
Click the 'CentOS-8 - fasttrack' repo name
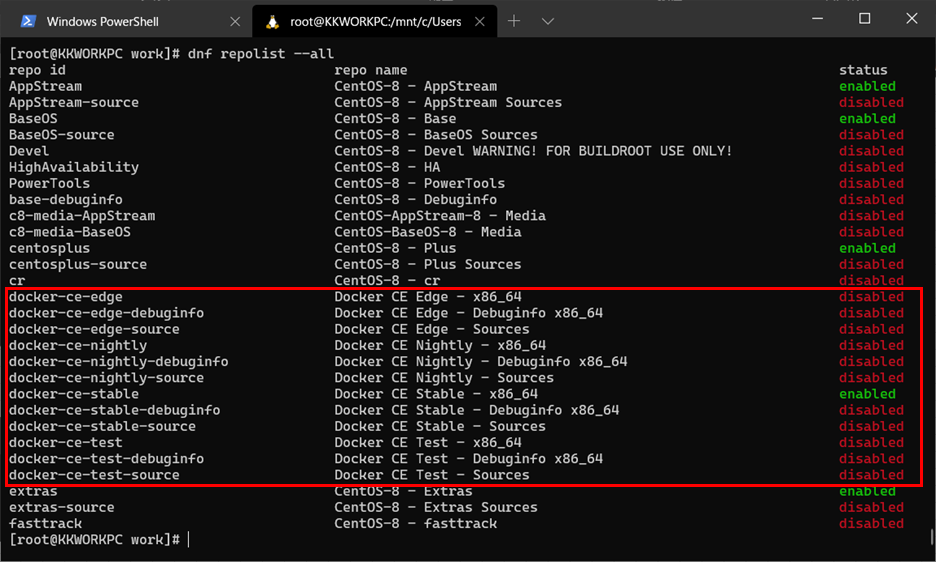[x=415, y=523]
